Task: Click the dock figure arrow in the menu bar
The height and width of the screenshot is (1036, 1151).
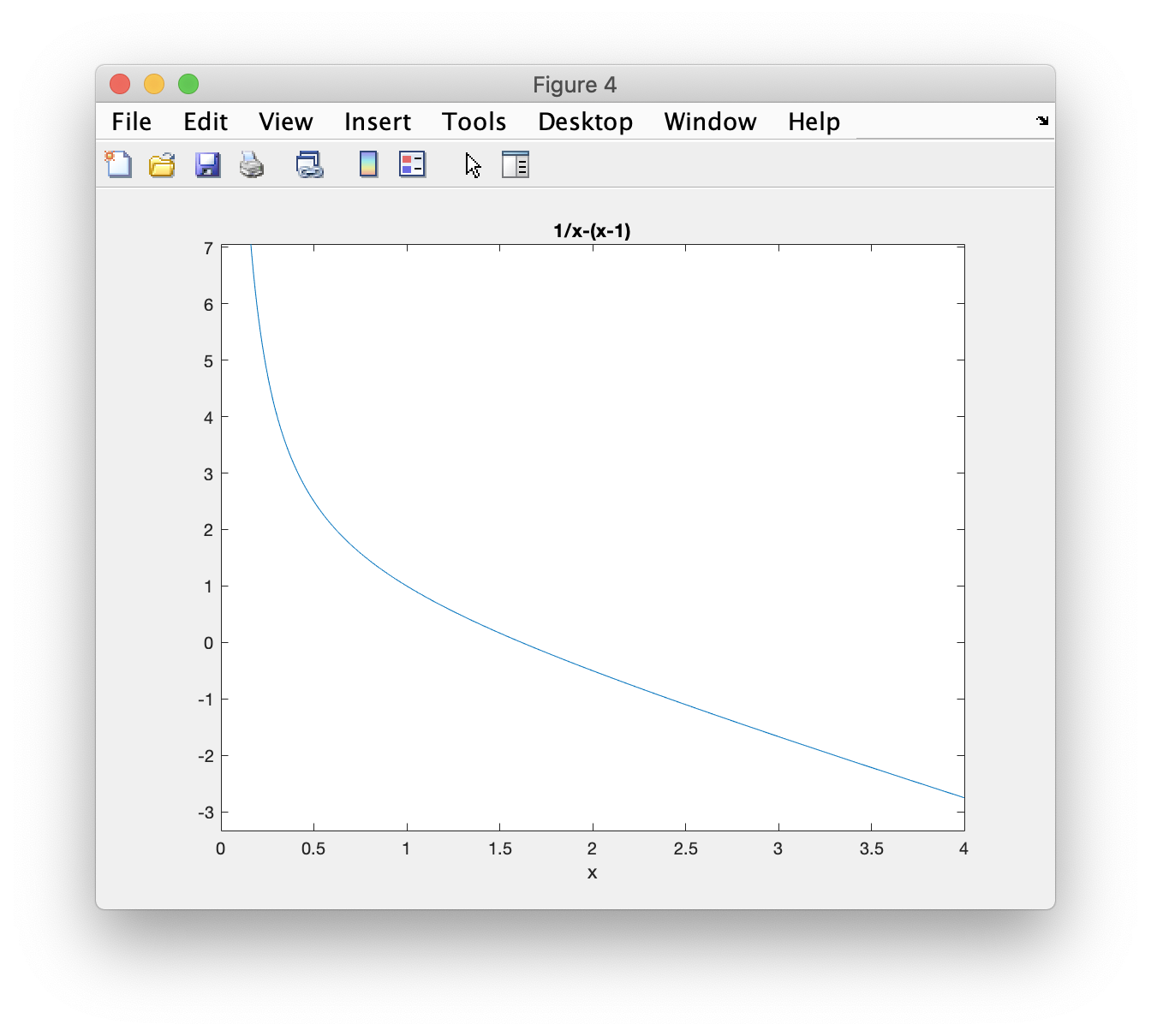Action: click(x=1042, y=121)
